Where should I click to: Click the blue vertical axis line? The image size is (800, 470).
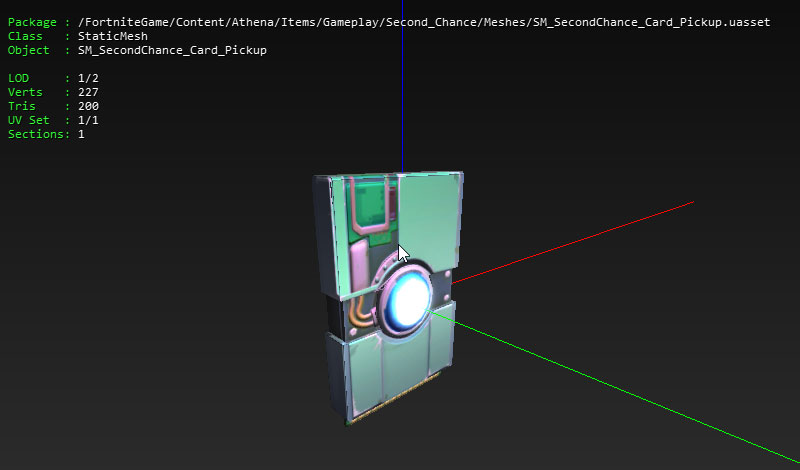pyautogui.click(x=402, y=80)
